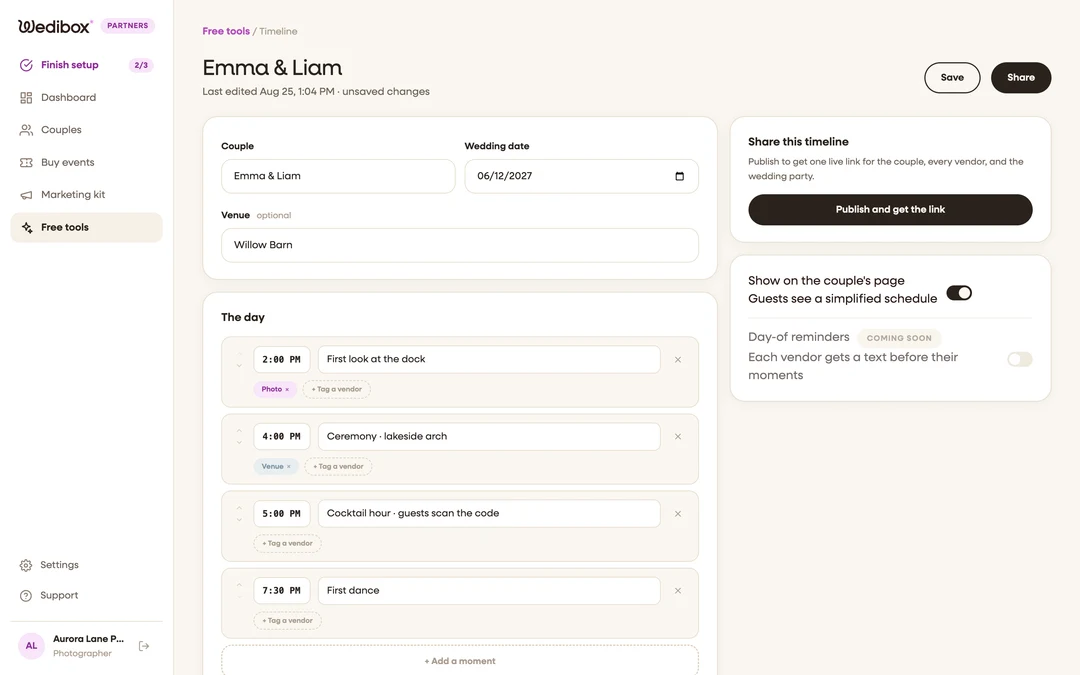
Task: Edit the First dance title field
Action: click(x=489, y=591)
